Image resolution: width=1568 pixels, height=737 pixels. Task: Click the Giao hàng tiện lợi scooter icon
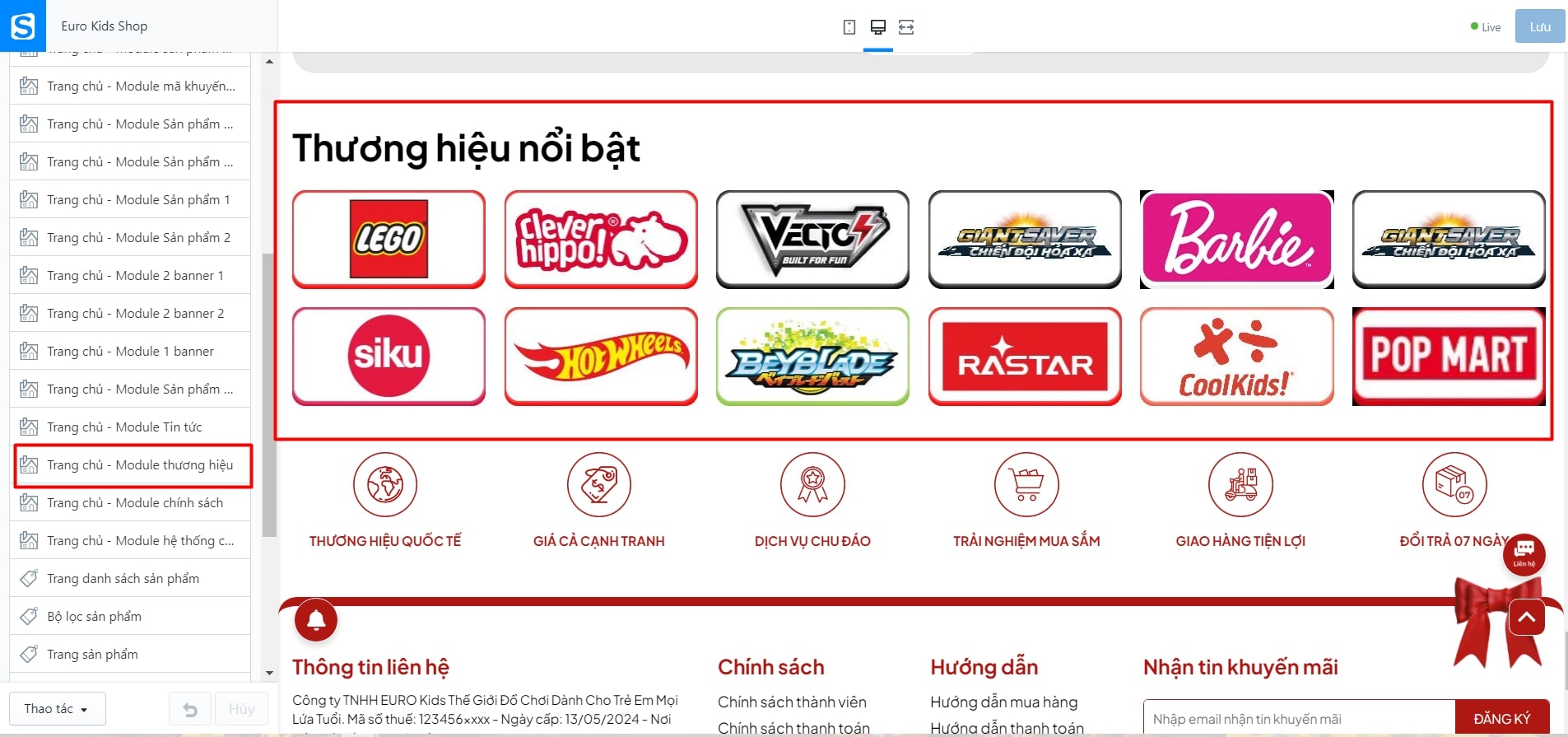pyautogui.click(x=1240, y=484)
